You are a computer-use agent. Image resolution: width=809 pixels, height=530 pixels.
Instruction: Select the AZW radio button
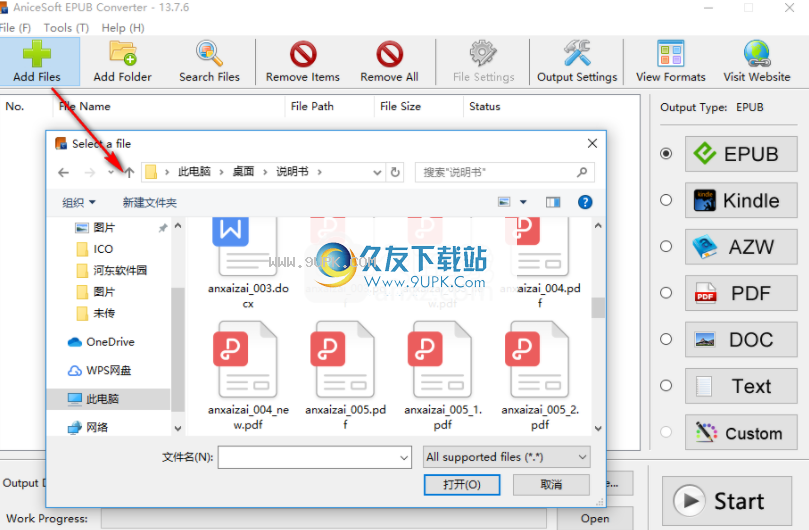tap(666, 247)
